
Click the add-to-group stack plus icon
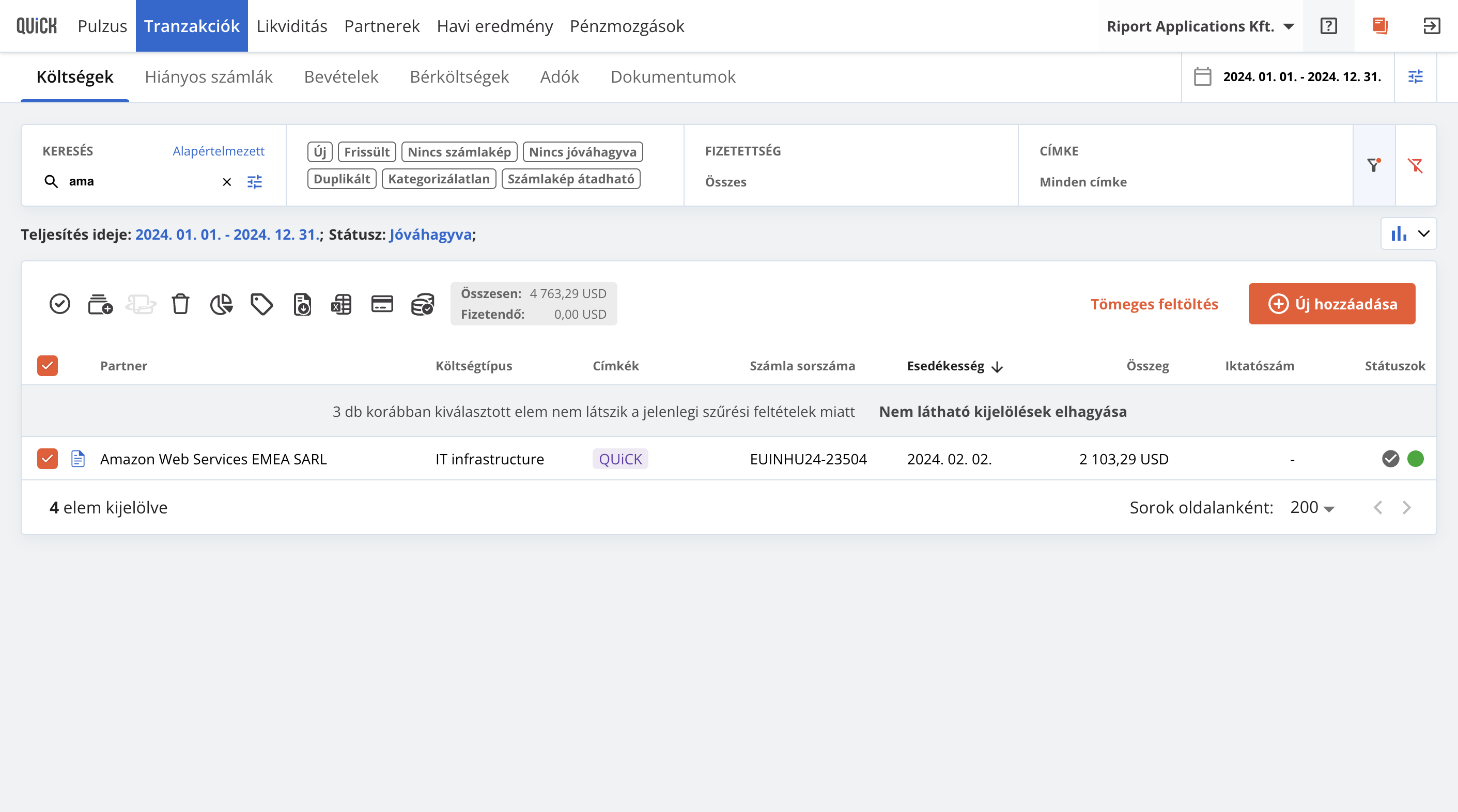tap(100, 304)
